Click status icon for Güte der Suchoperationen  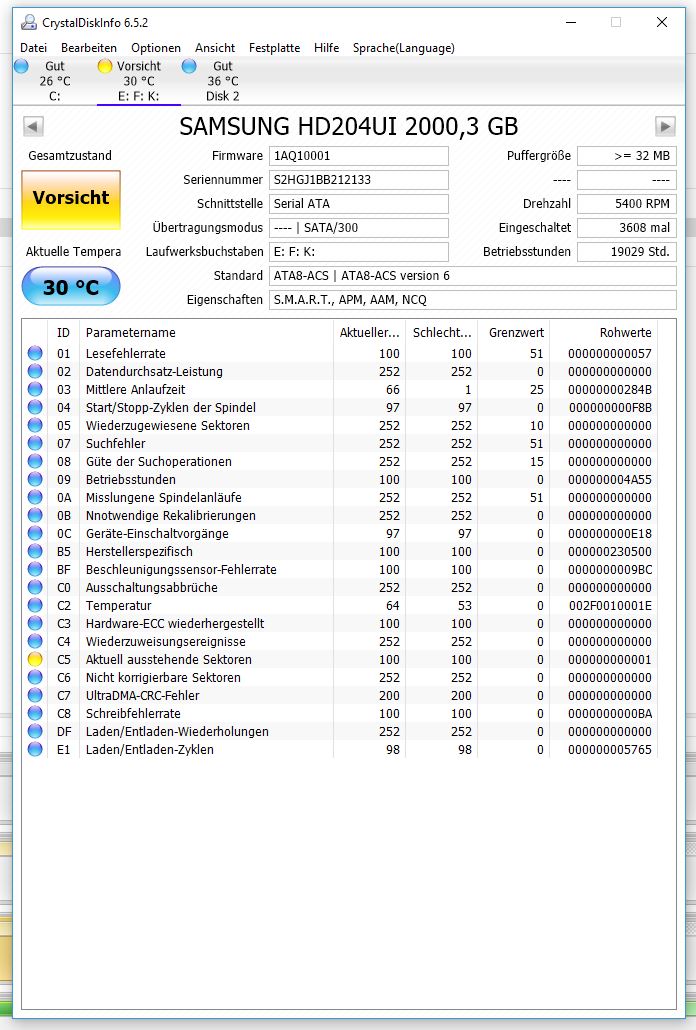[35, 462]
